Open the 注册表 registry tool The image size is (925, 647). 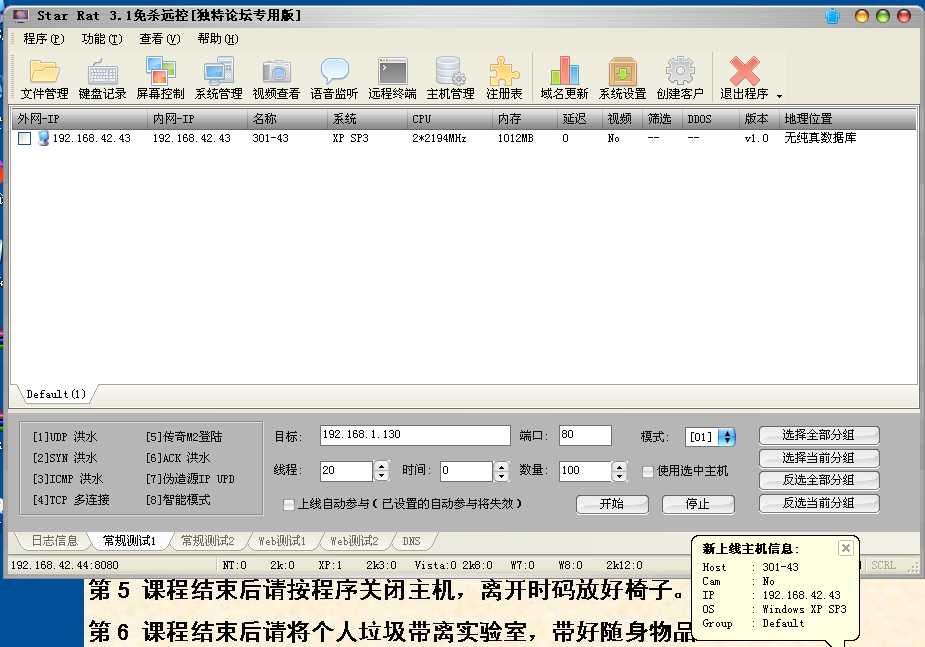(x=504, y=78)
